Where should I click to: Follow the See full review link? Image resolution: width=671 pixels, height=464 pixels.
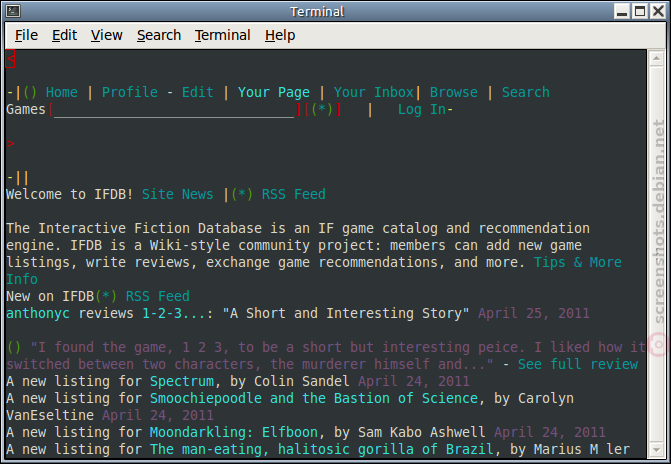(578, 364)
